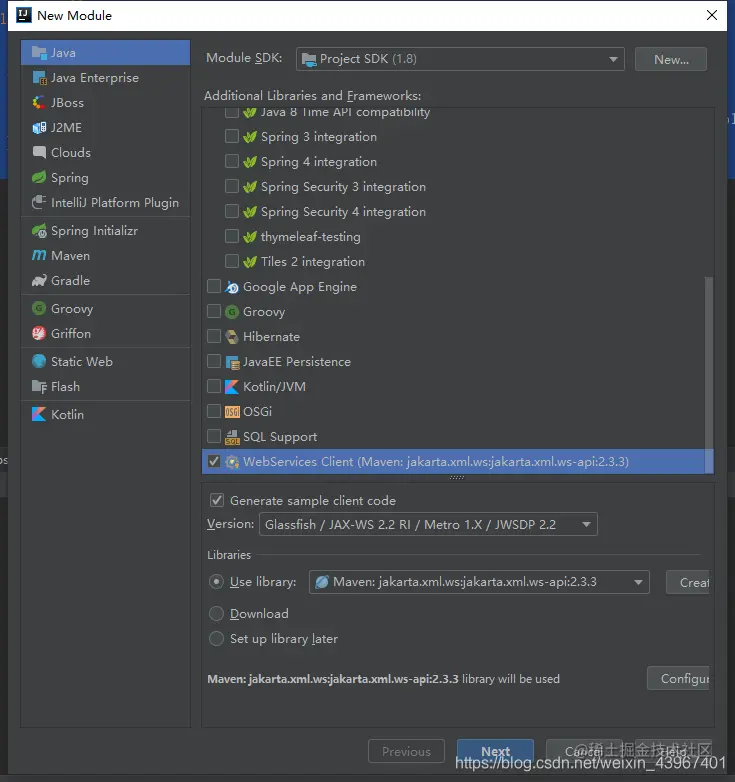Click the Gradle elephant icon

pos(39,280)
